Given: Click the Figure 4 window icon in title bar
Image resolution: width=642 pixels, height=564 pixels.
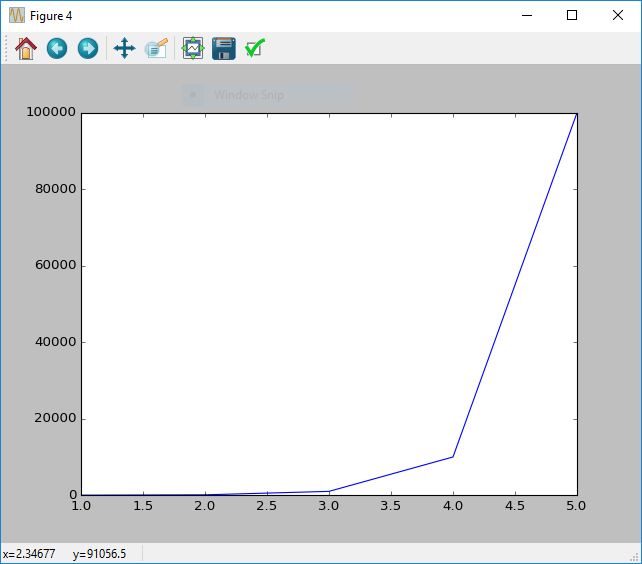Looking at the screenshot, I should (x=16, y=15).
